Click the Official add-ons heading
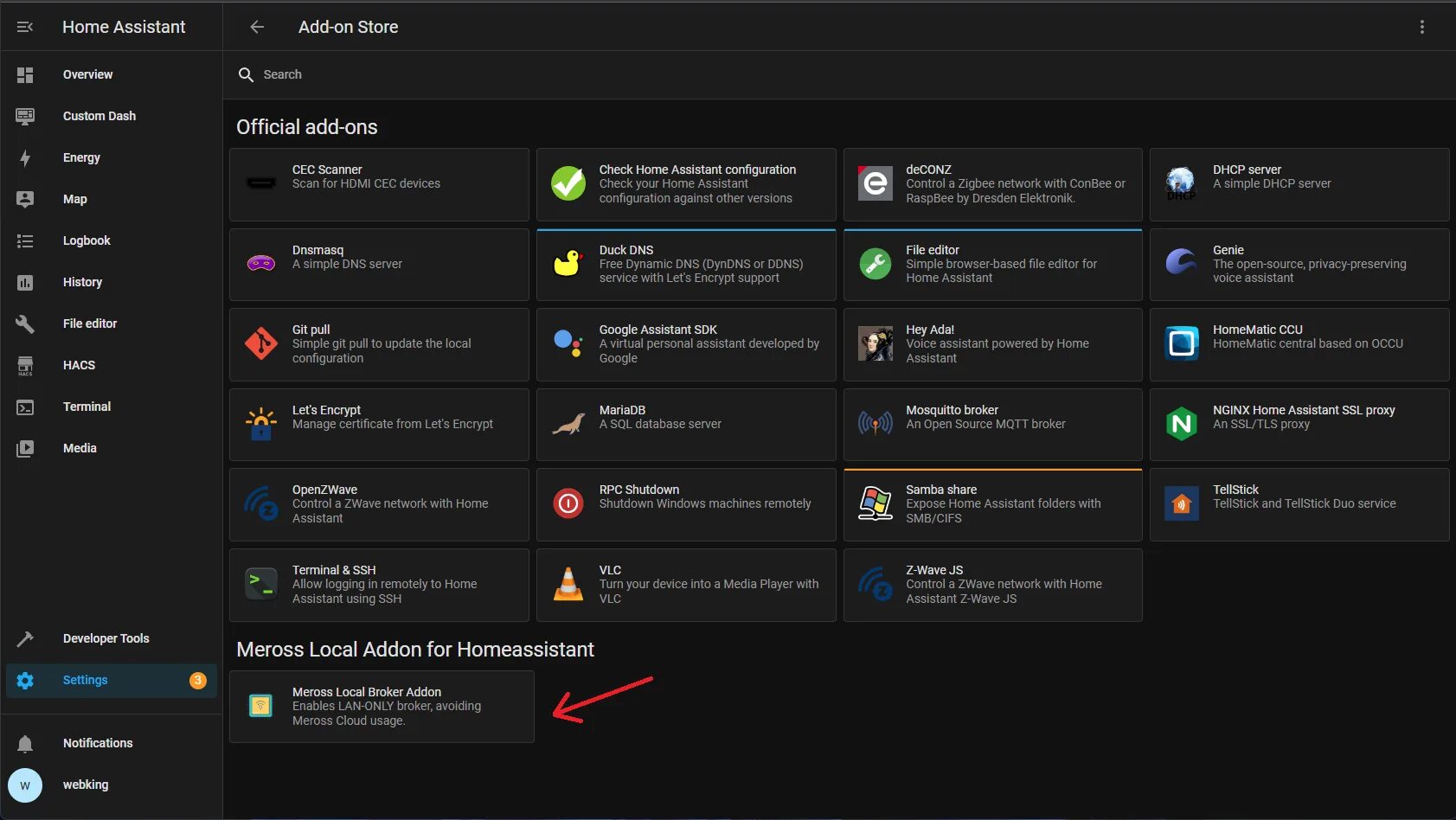Viewport: 1456px width, 820px height. click(307, 127)
